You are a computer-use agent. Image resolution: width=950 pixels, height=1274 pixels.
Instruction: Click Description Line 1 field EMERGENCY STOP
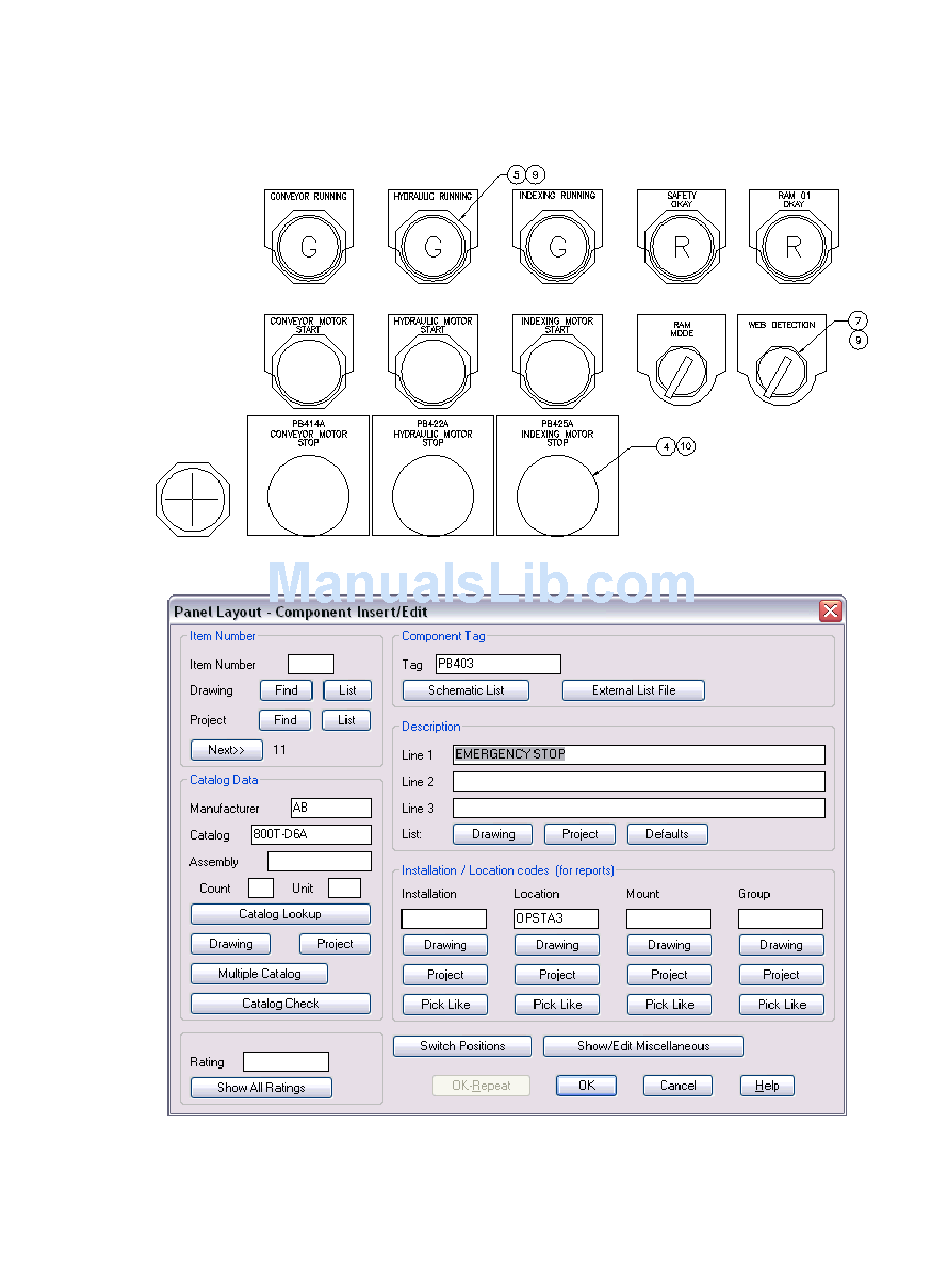pos(639,755)
